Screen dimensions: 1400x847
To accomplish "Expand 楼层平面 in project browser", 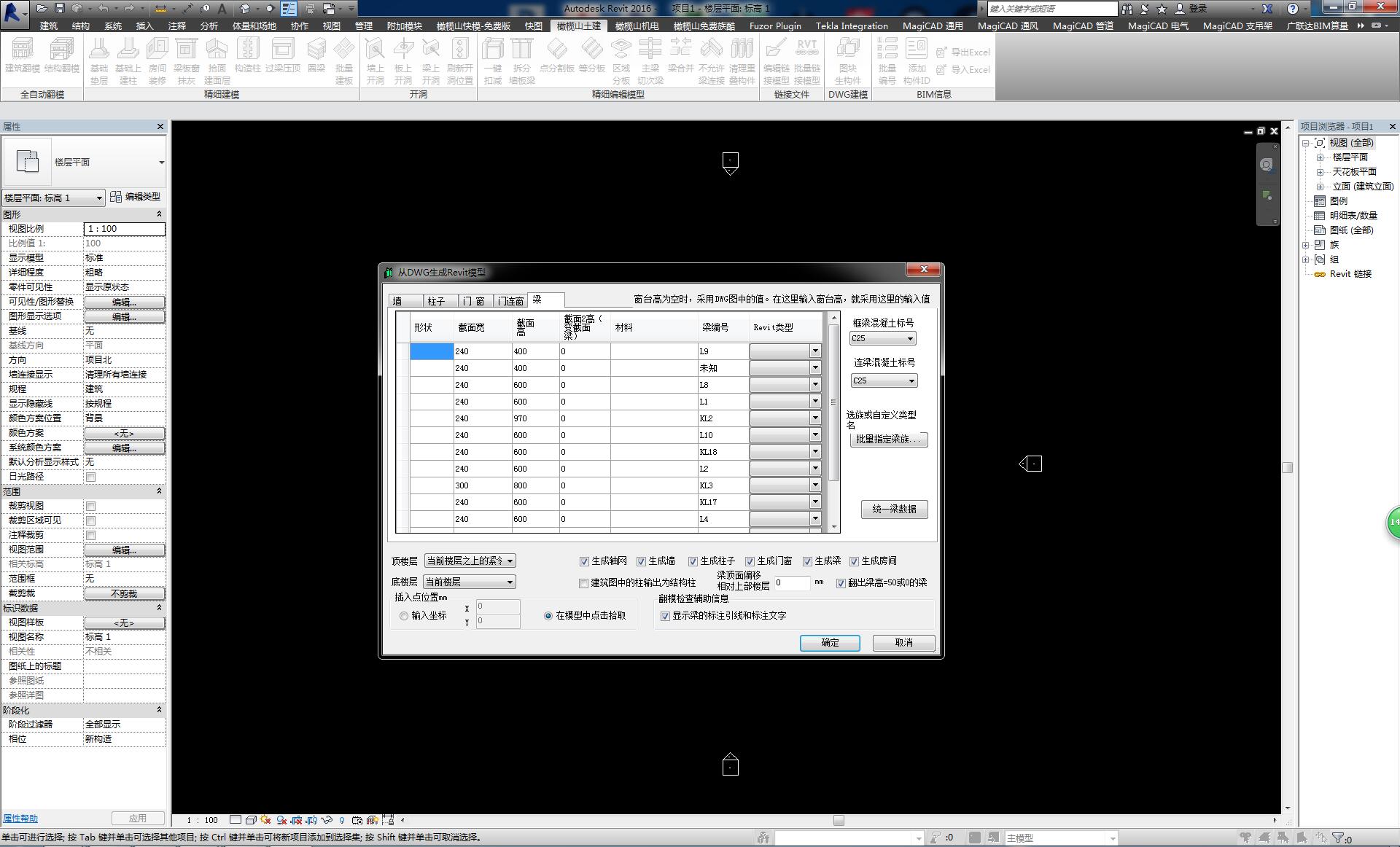I will [1320, 157].
